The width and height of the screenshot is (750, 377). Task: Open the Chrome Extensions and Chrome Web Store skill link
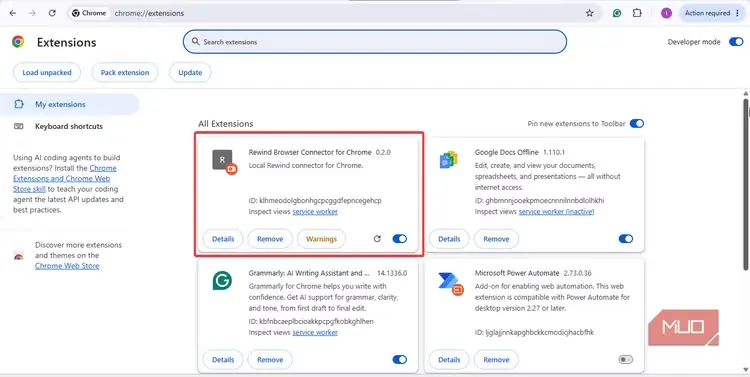tap(65, 178)
